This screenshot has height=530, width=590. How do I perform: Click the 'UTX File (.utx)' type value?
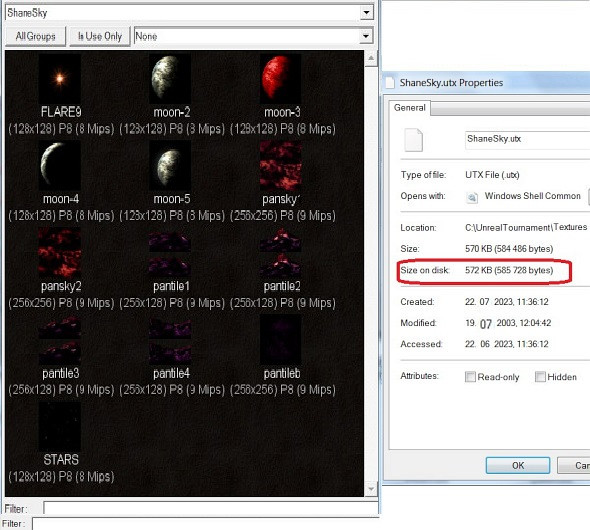[x=492, y=175]
